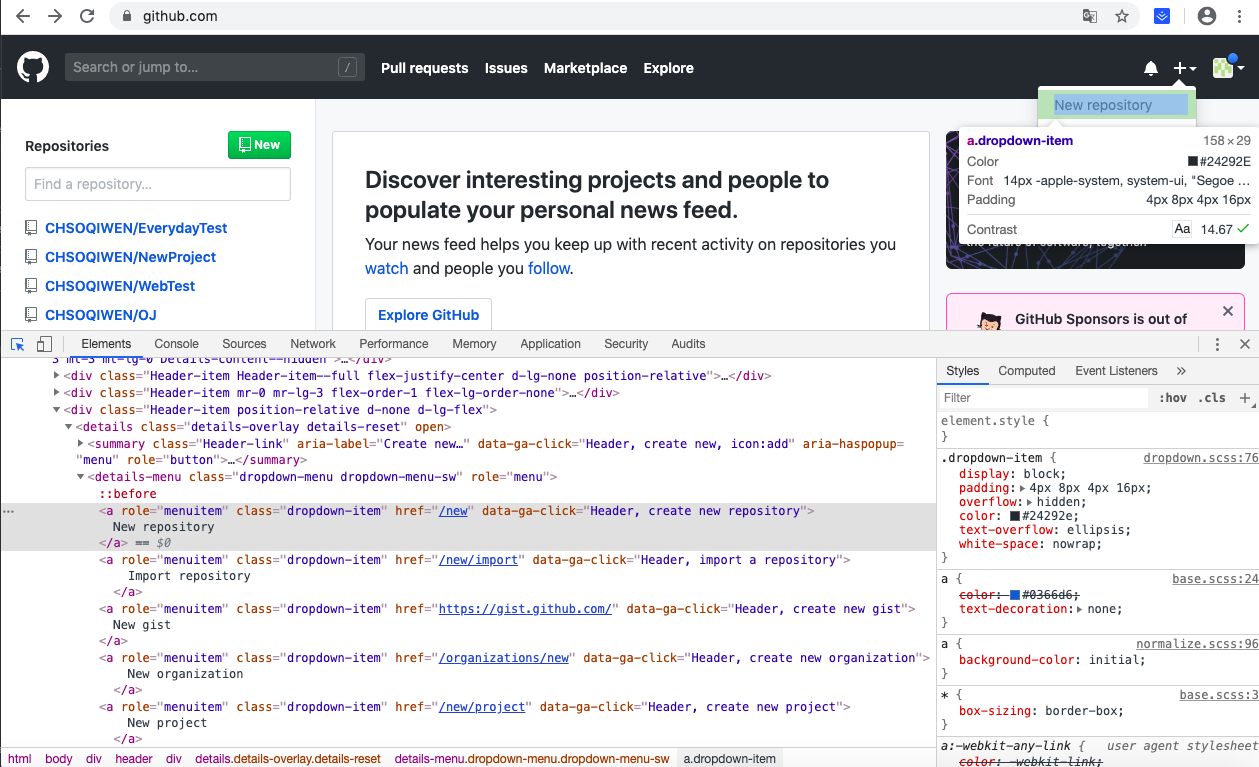Click the Explore GitHub button
This screenshot has height=767, width=1259.
point(428,315)
